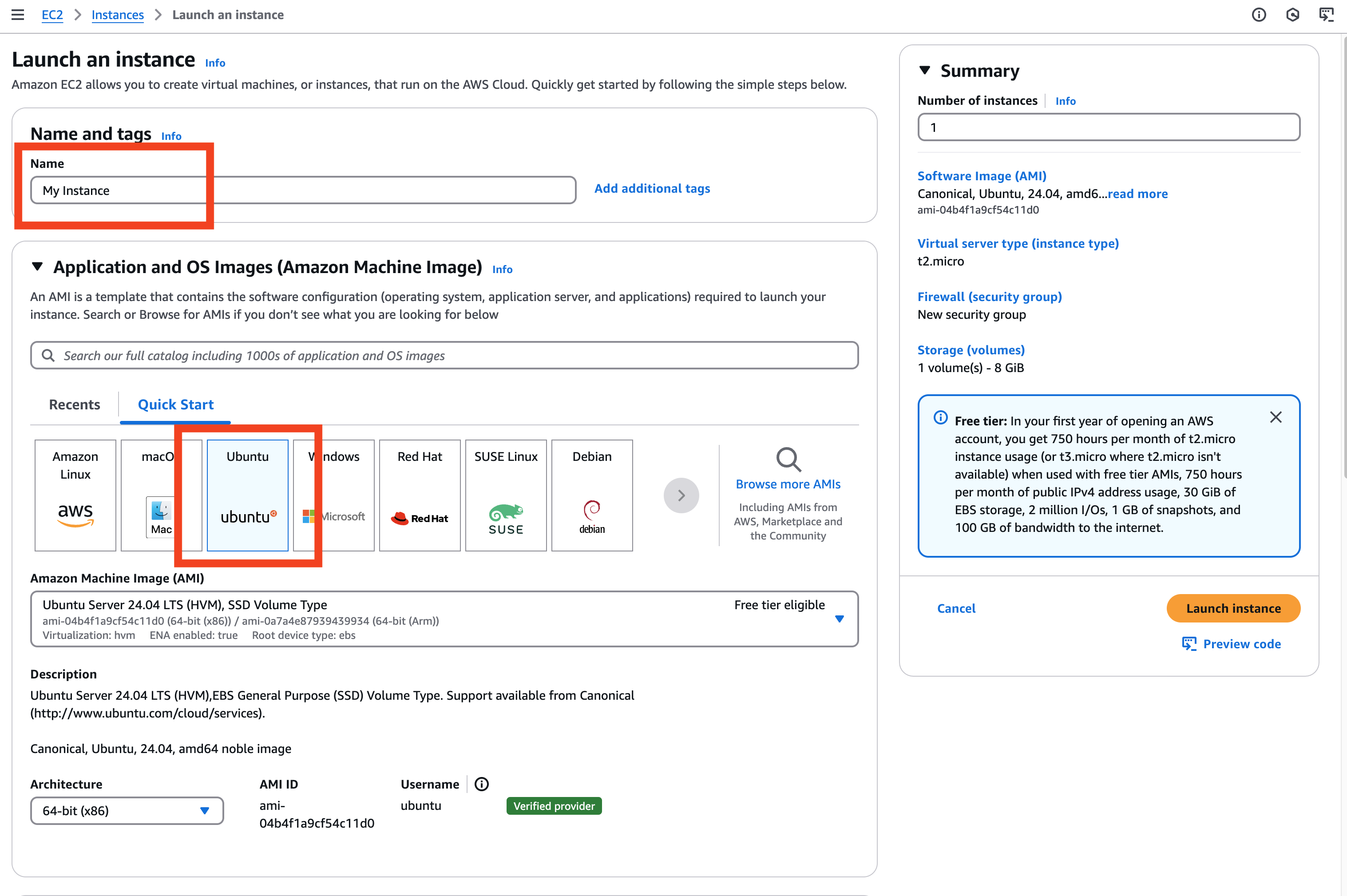Open Info link next to Name and tags
Image resolution: width=1347 pixels, height=896 pixels.
click(171, 136)
